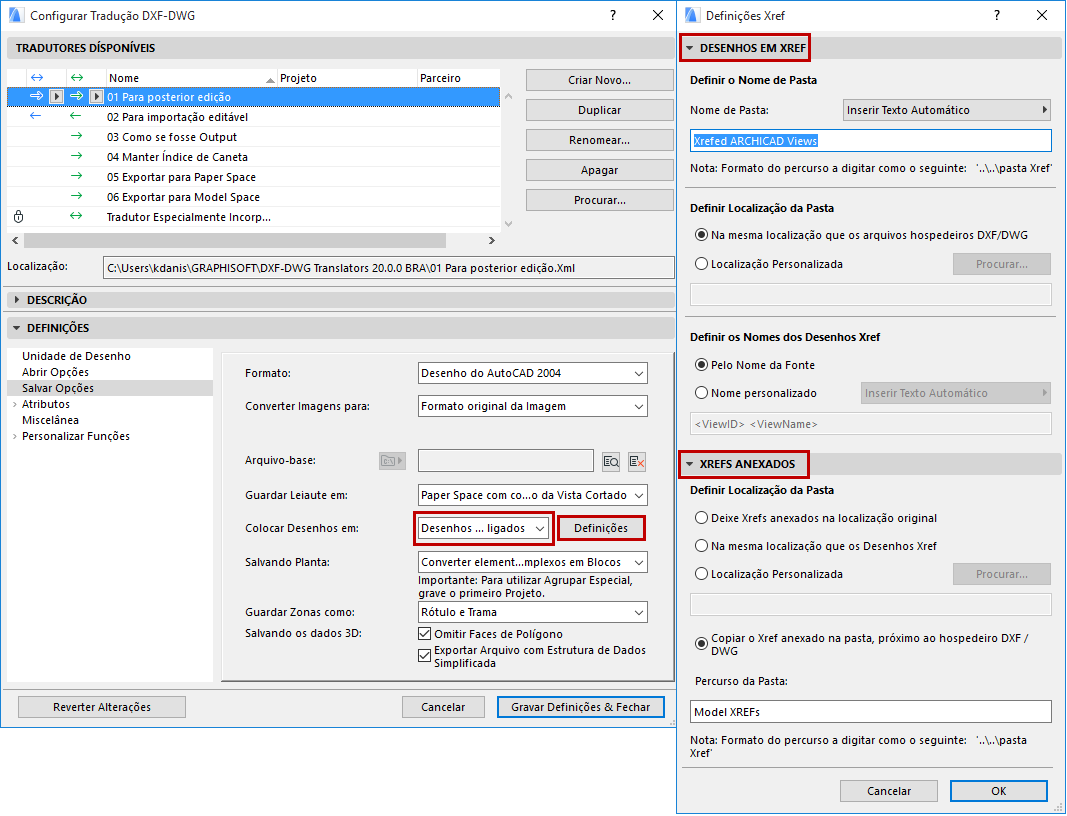Screen dimensions: 1067x816
Task: Click Gravar Definições & Fechar button
Action: 581,707
